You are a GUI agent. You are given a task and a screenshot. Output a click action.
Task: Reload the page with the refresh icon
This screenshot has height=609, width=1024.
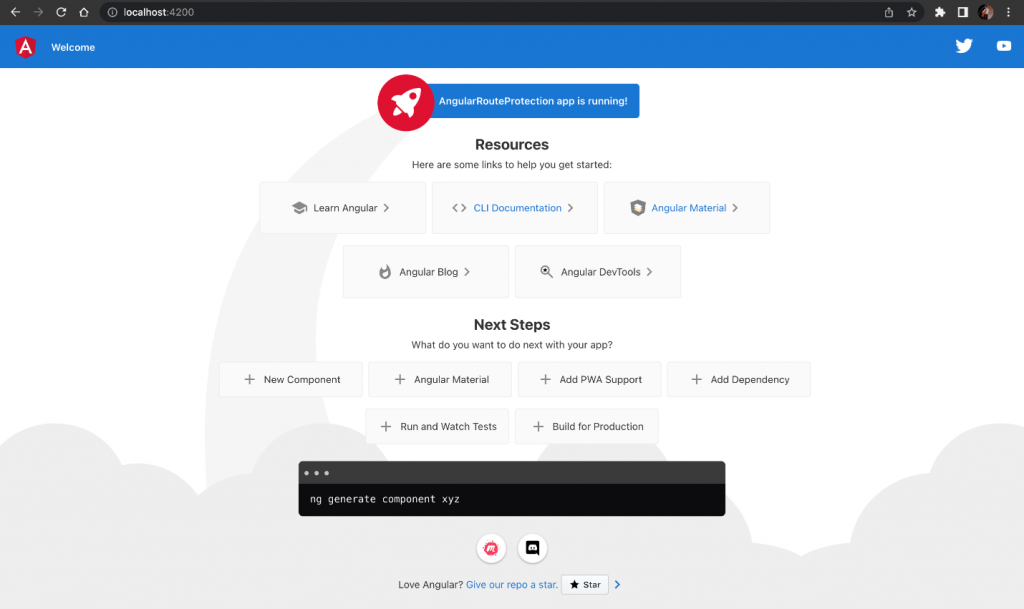(x=62, y=12)
